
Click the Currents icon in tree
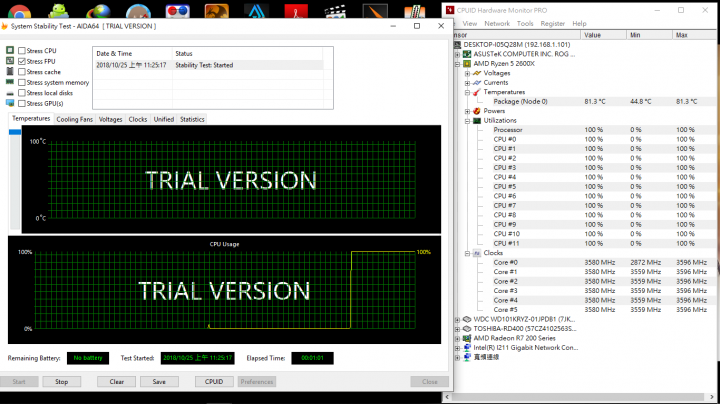click(477, 83)
